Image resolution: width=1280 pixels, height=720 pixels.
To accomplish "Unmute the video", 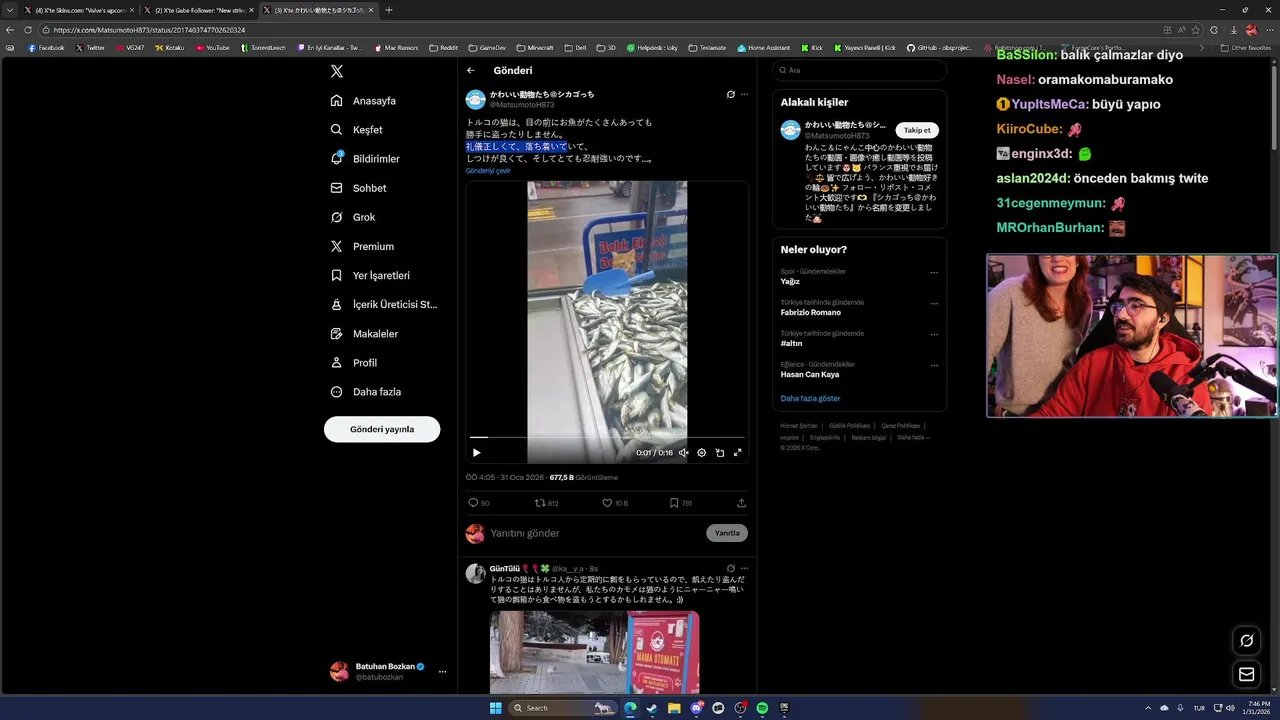I will pyautogui.click(x=683, y=453).
